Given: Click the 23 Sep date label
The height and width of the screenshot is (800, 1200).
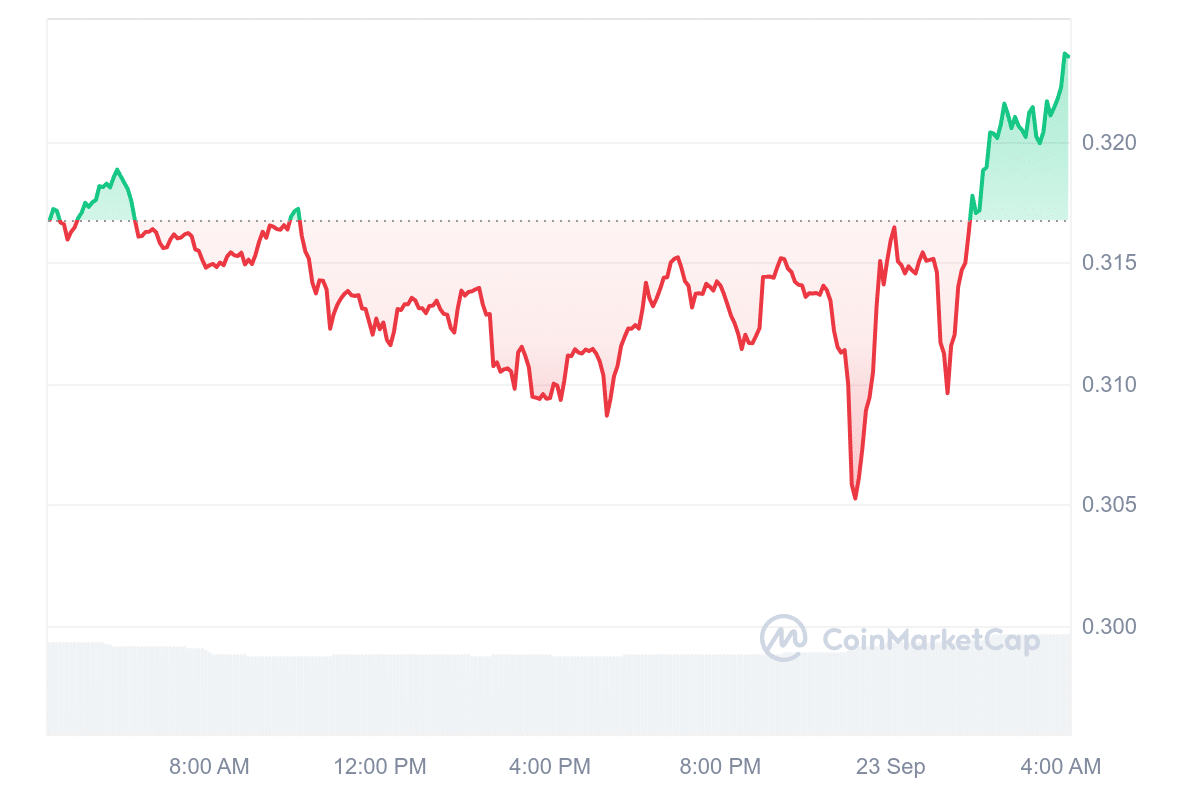Looking at the screenshot, I should click(x=890, y=767).
